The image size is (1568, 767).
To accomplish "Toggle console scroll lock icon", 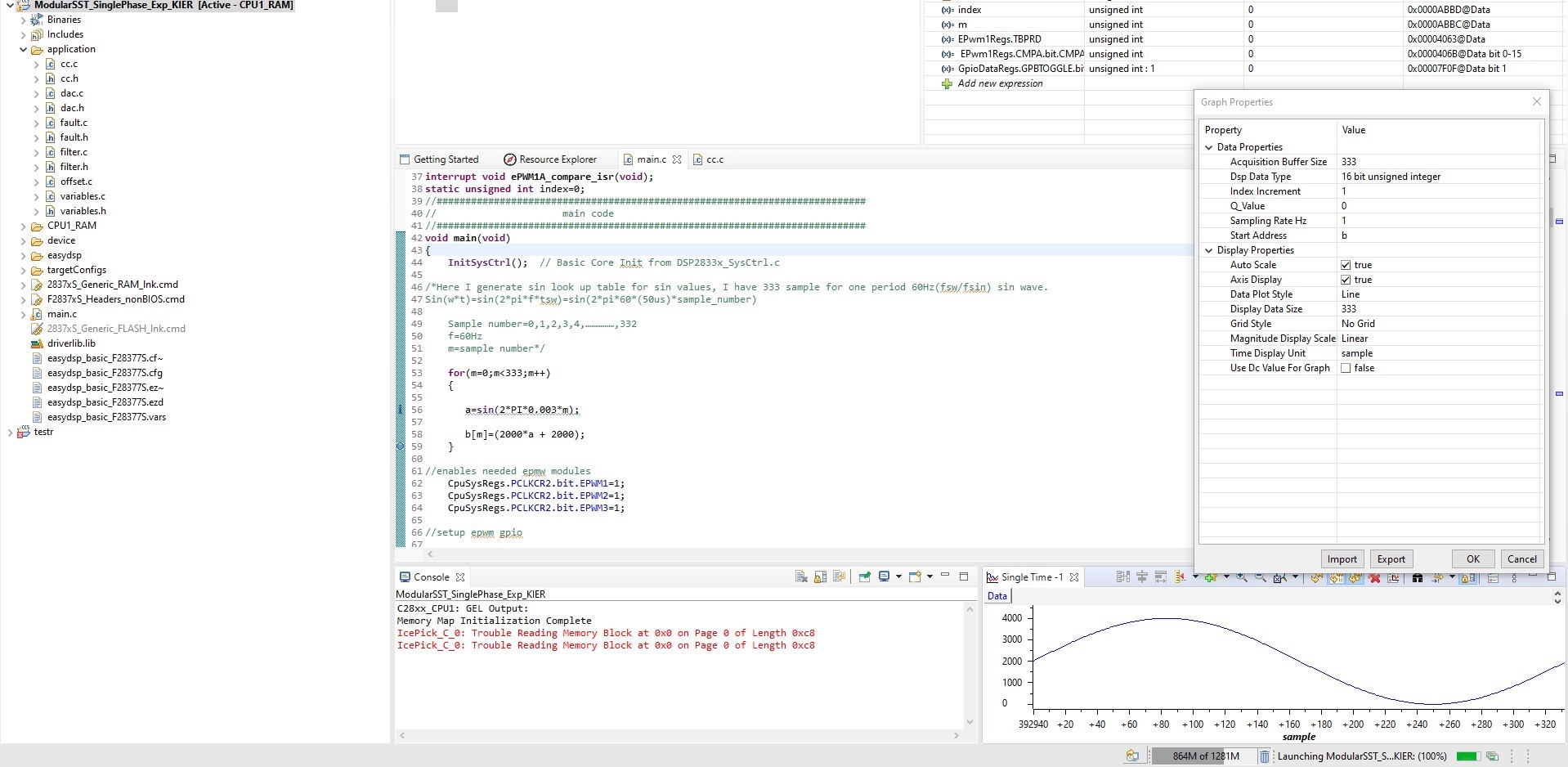I will click(x=820, y=576).
